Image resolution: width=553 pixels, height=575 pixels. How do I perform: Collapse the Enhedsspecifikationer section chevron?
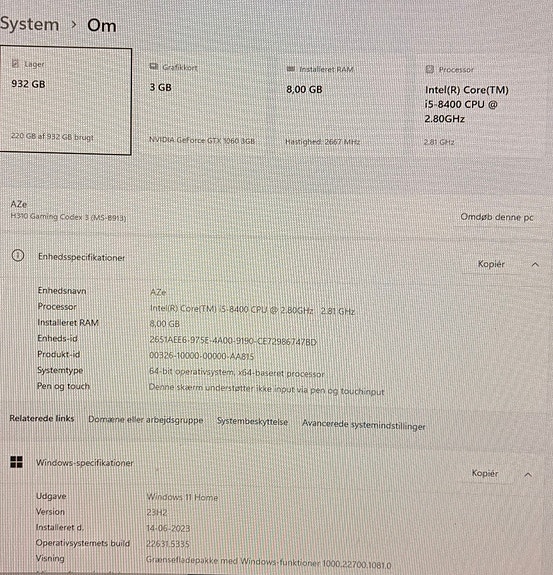pos(535,264)
